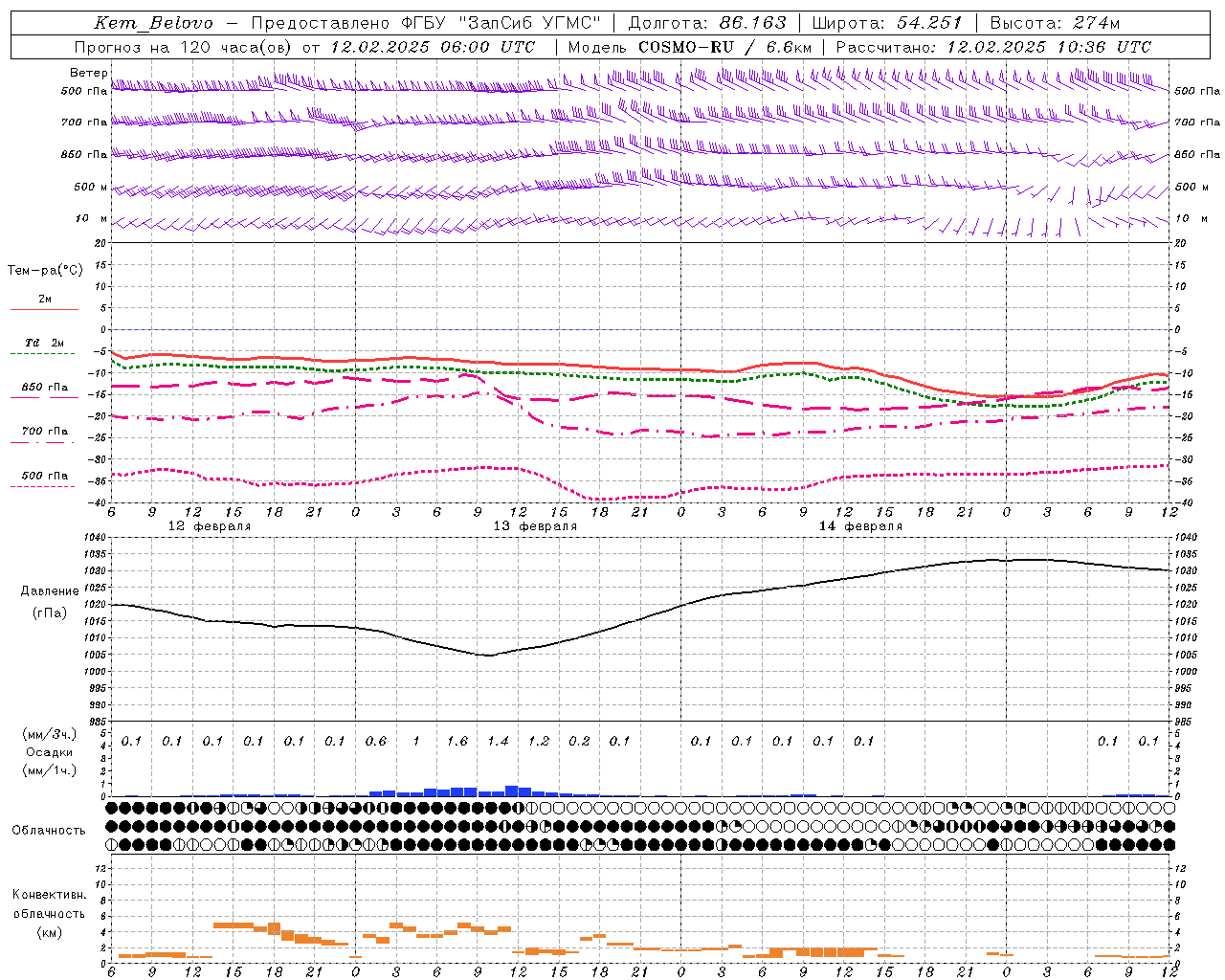This screenshot has width=1225, height=980.
Task: Select the "(мм/1ч.)" precipitation unit label
Action: coord(49,770)
